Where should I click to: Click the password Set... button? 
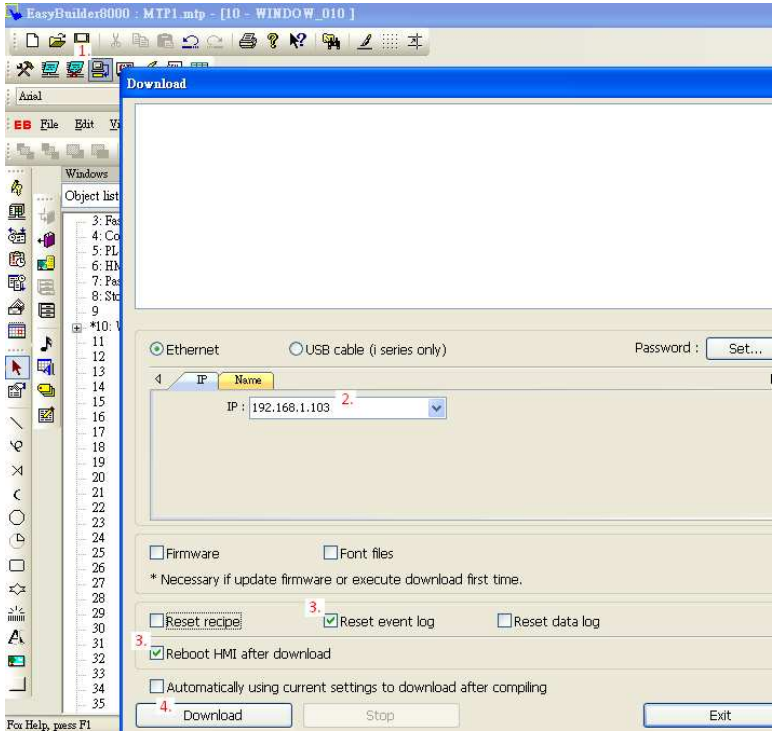pos(742,349)
